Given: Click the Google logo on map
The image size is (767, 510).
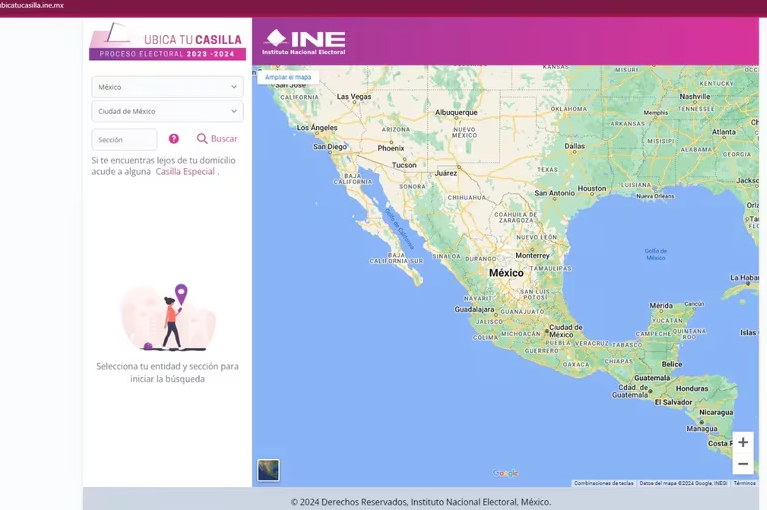Looking at the screenshot, I should pos(505,474).
